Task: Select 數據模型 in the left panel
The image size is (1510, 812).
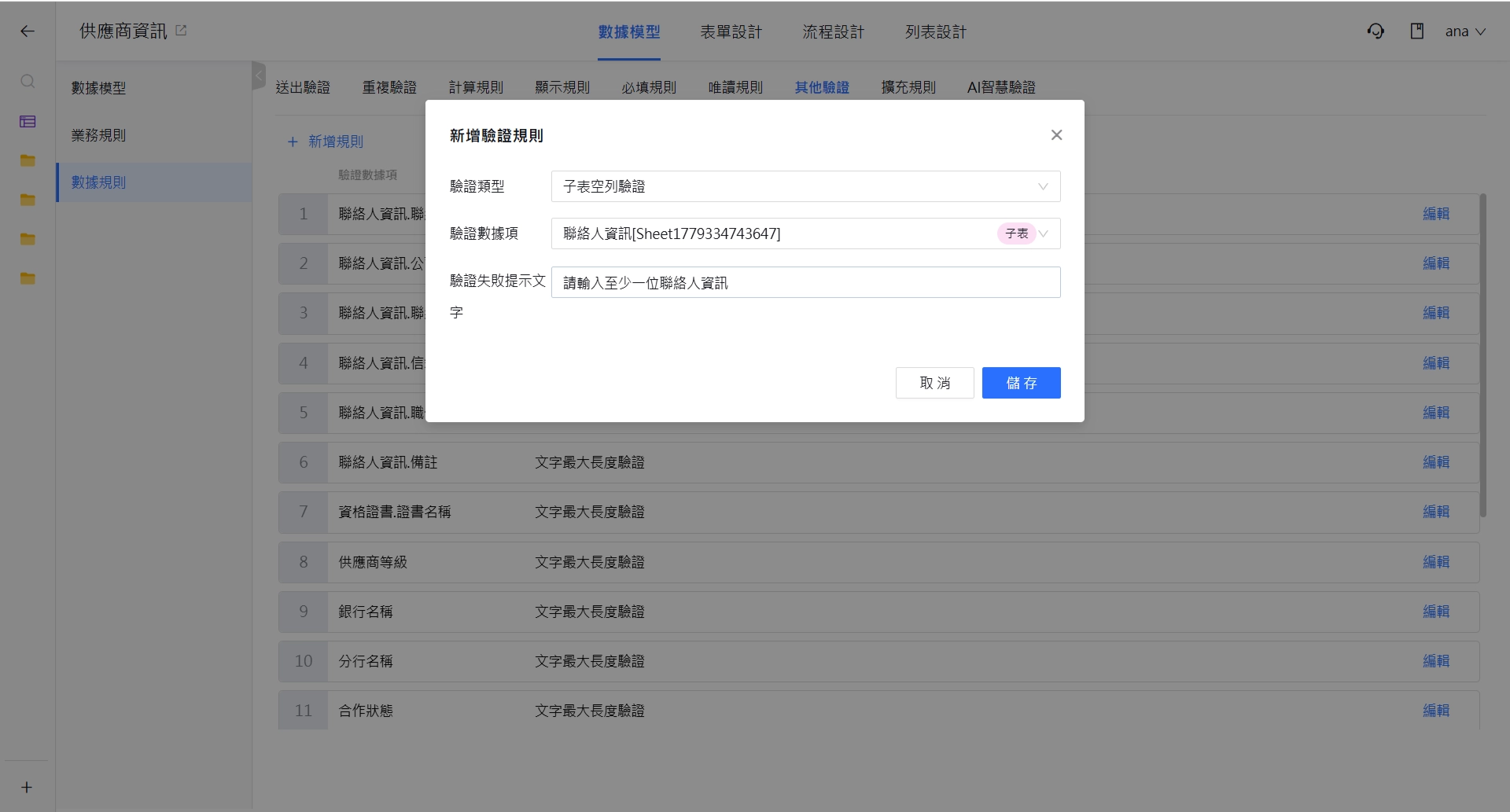Action: pos(154,88)
